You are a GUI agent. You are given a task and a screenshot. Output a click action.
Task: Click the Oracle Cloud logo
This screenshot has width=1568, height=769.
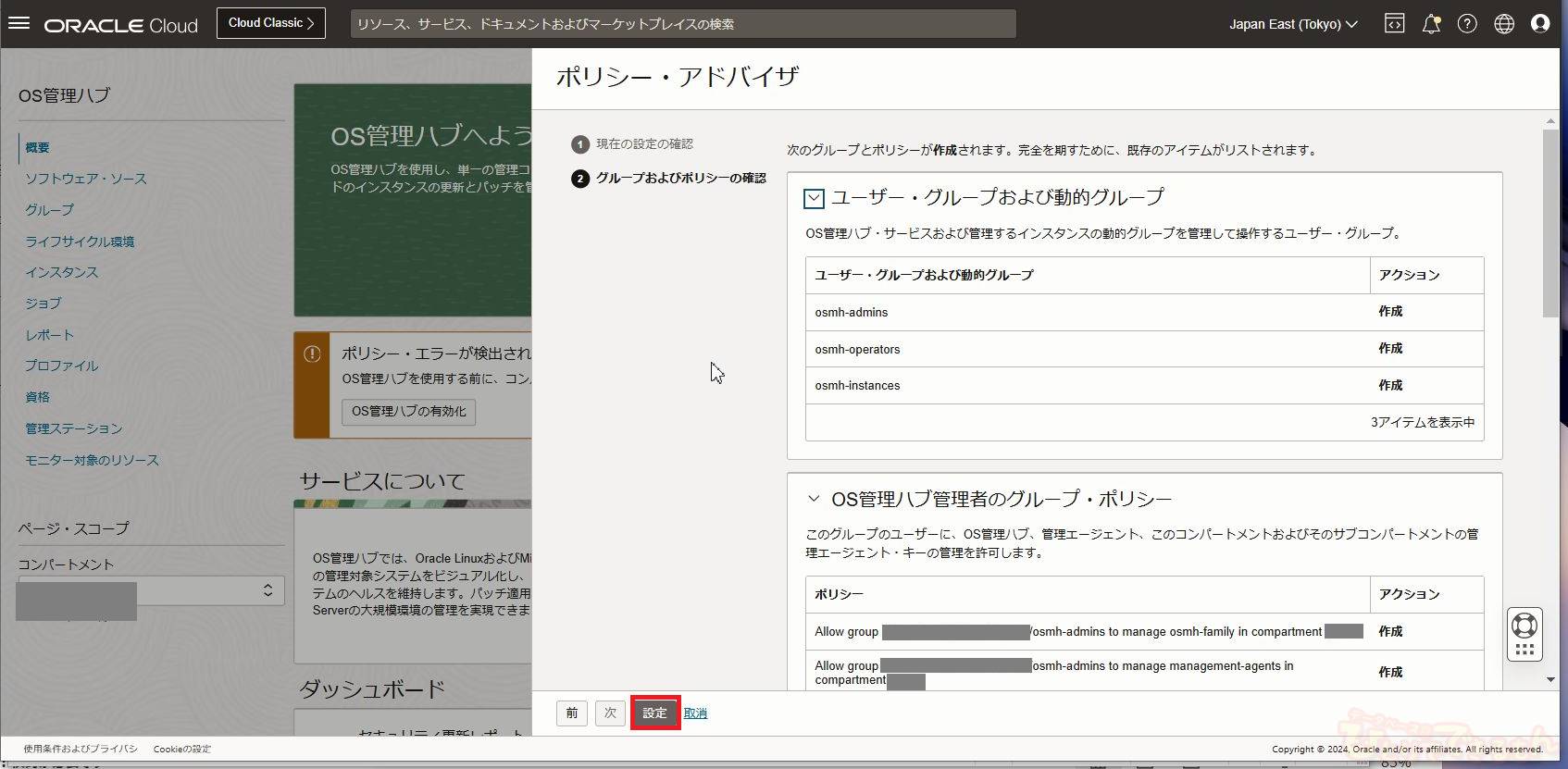(x=121, y=26)
